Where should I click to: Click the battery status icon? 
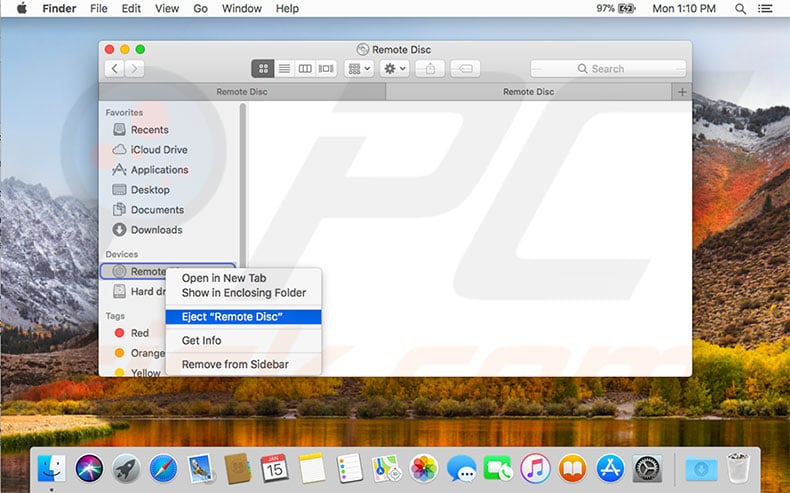click(x=627, y=9)
